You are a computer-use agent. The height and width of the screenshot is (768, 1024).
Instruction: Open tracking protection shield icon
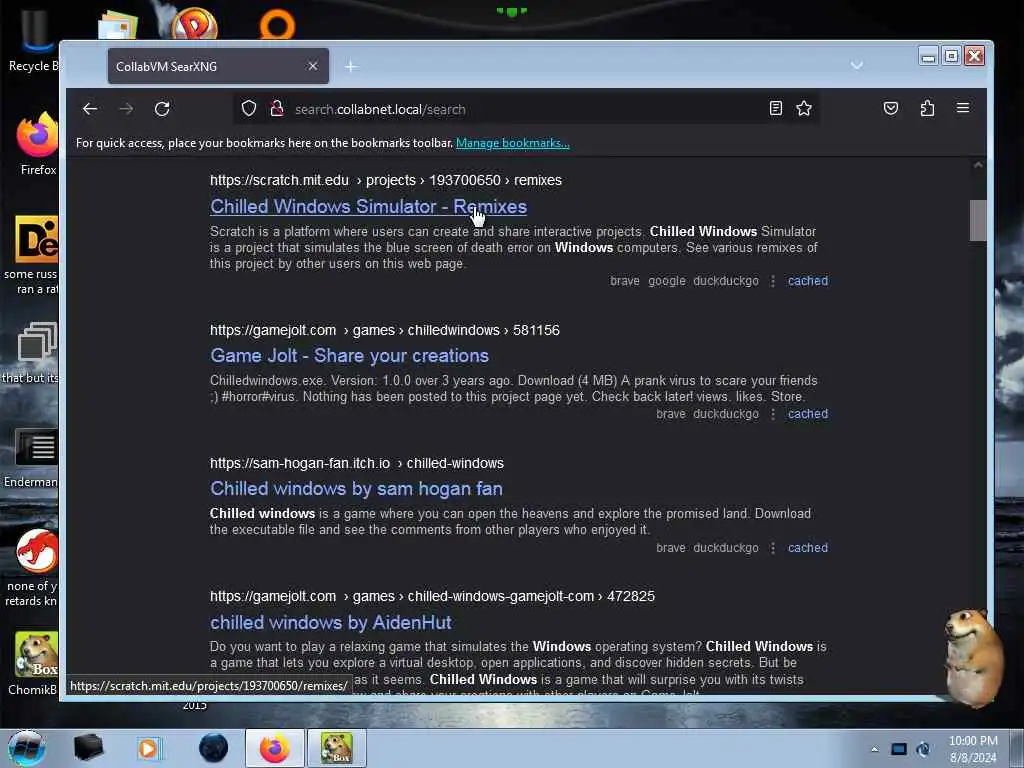[x=249, y=108]
